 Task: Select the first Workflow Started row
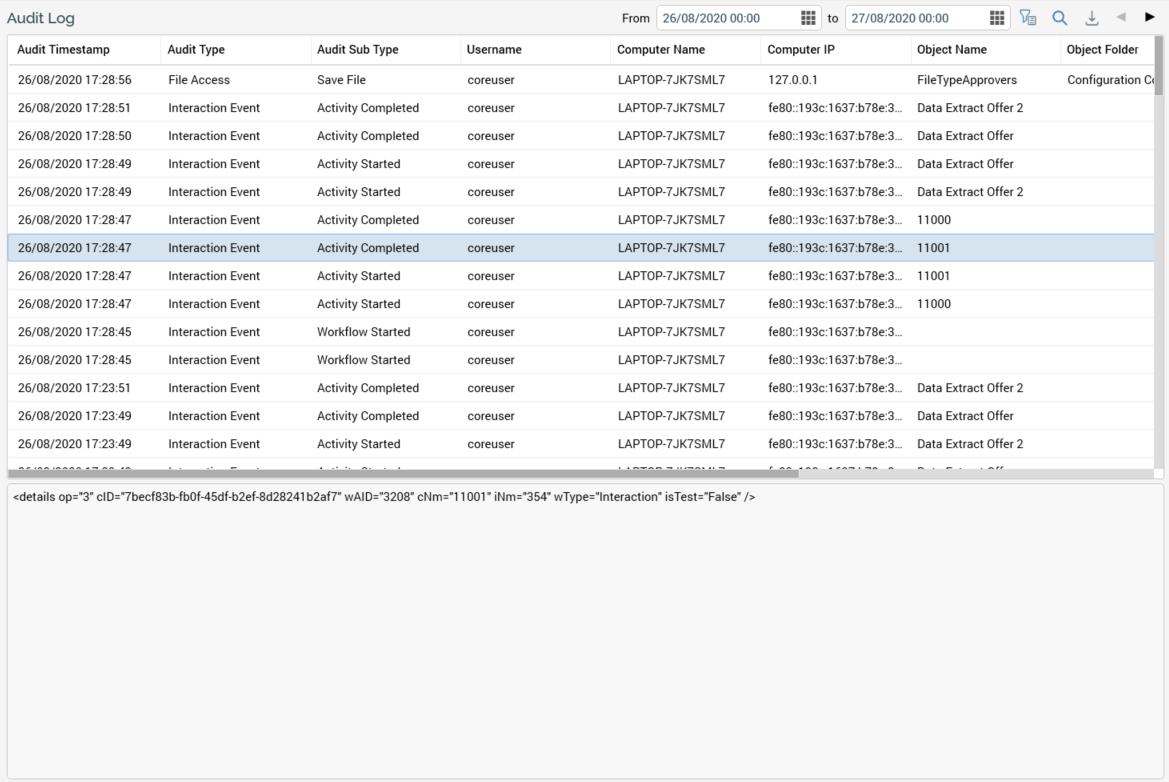point(400,332)
